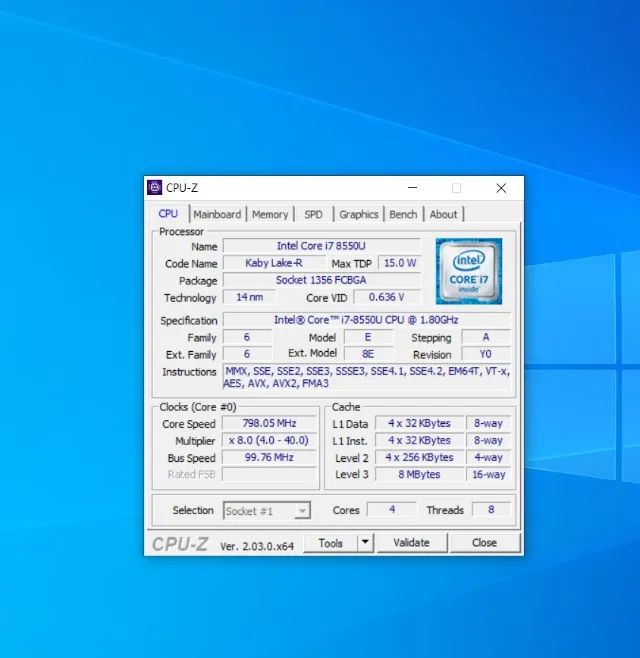
Task: Click the Close button at bottom
Action: click(485, 543)
